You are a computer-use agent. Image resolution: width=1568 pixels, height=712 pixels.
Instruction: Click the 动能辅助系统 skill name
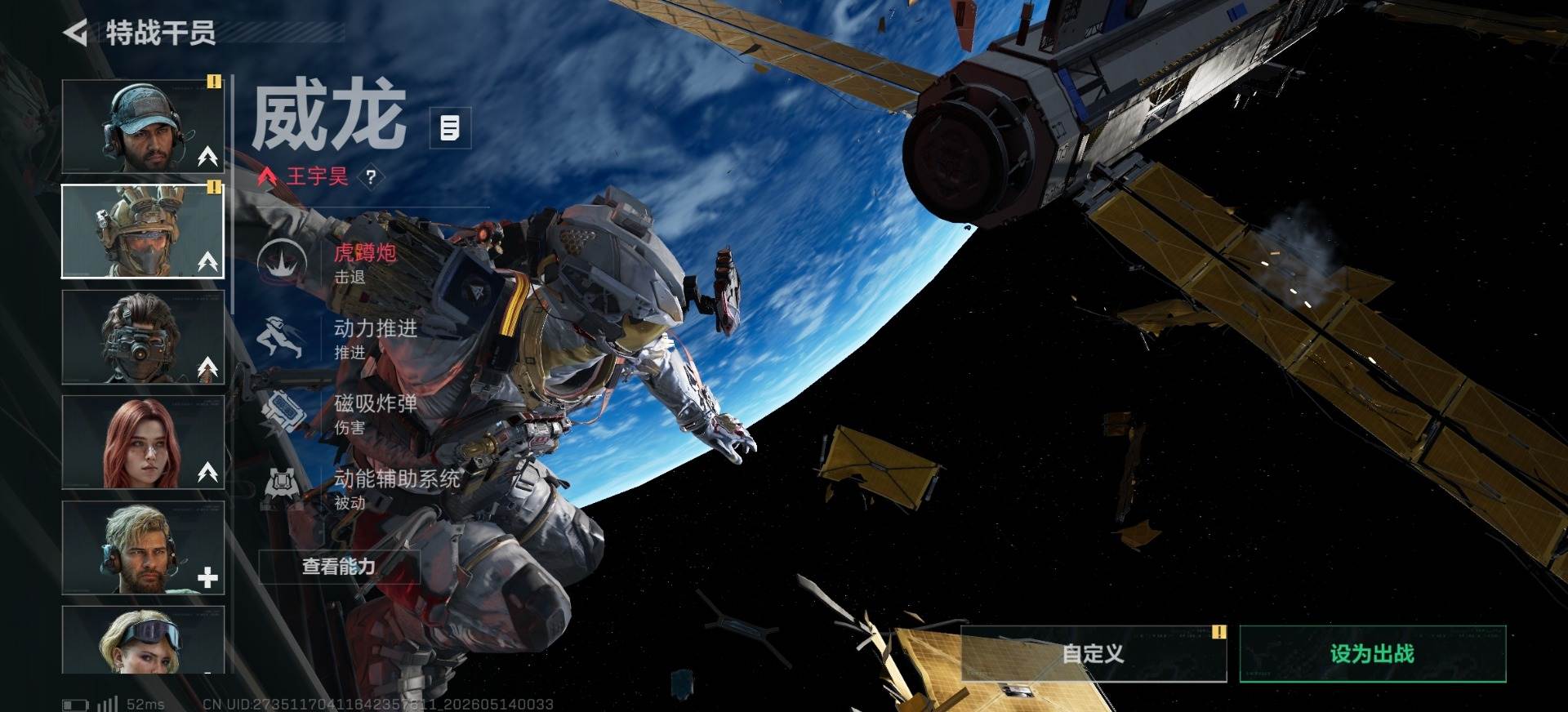[x=397, y=478]
